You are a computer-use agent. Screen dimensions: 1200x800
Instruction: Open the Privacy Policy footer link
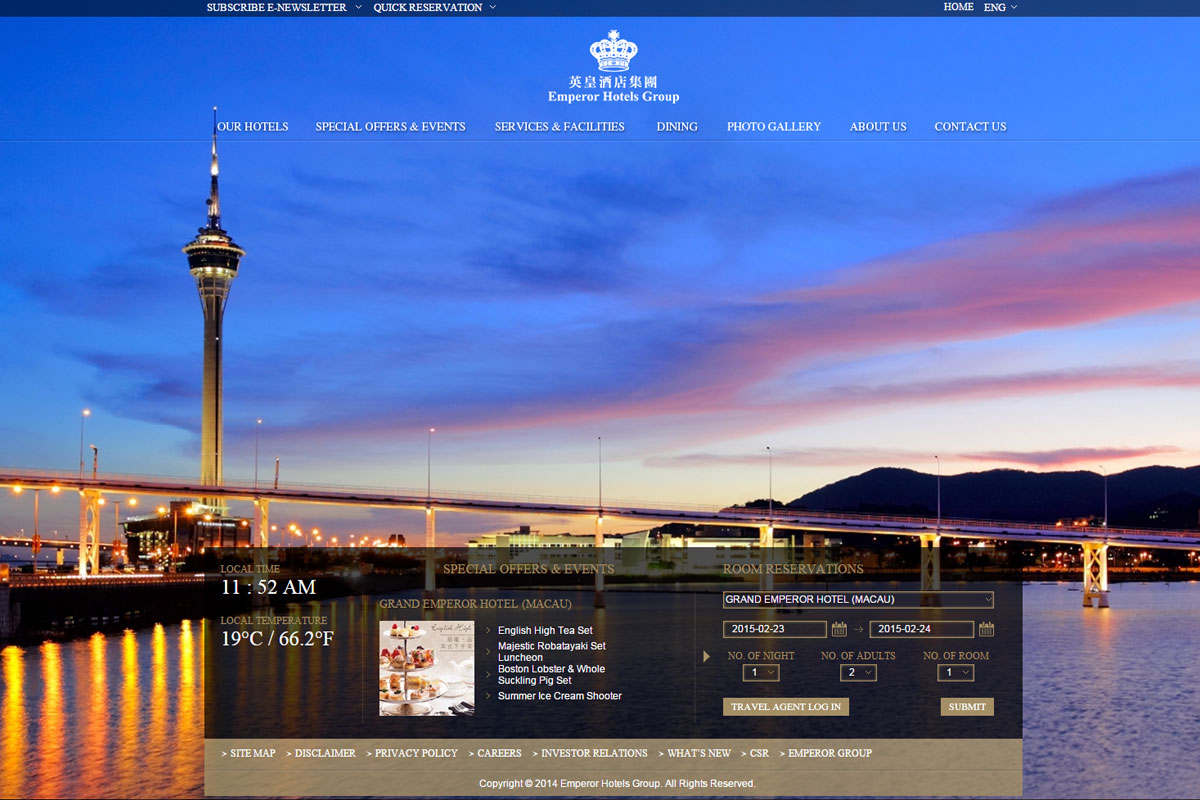click(x=416, y=753)
